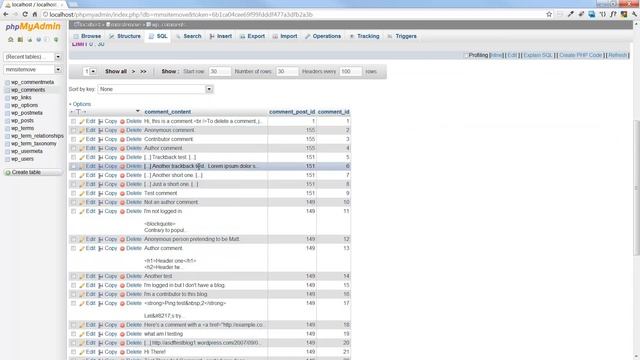Reload the page with refresh icon
The height and width of the screenshot is (360, 640).
pyautogui.click(x=25, y=14)
